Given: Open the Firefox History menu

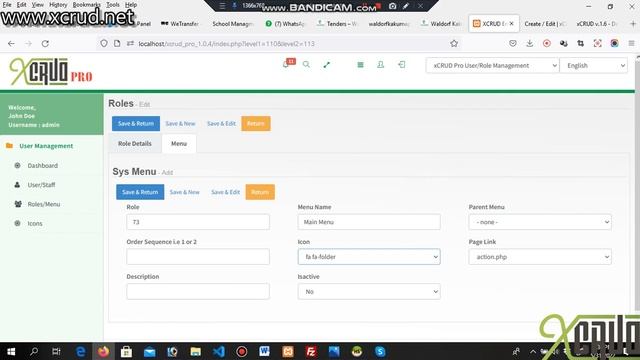Looking at the screenshot, I should 58,4.
